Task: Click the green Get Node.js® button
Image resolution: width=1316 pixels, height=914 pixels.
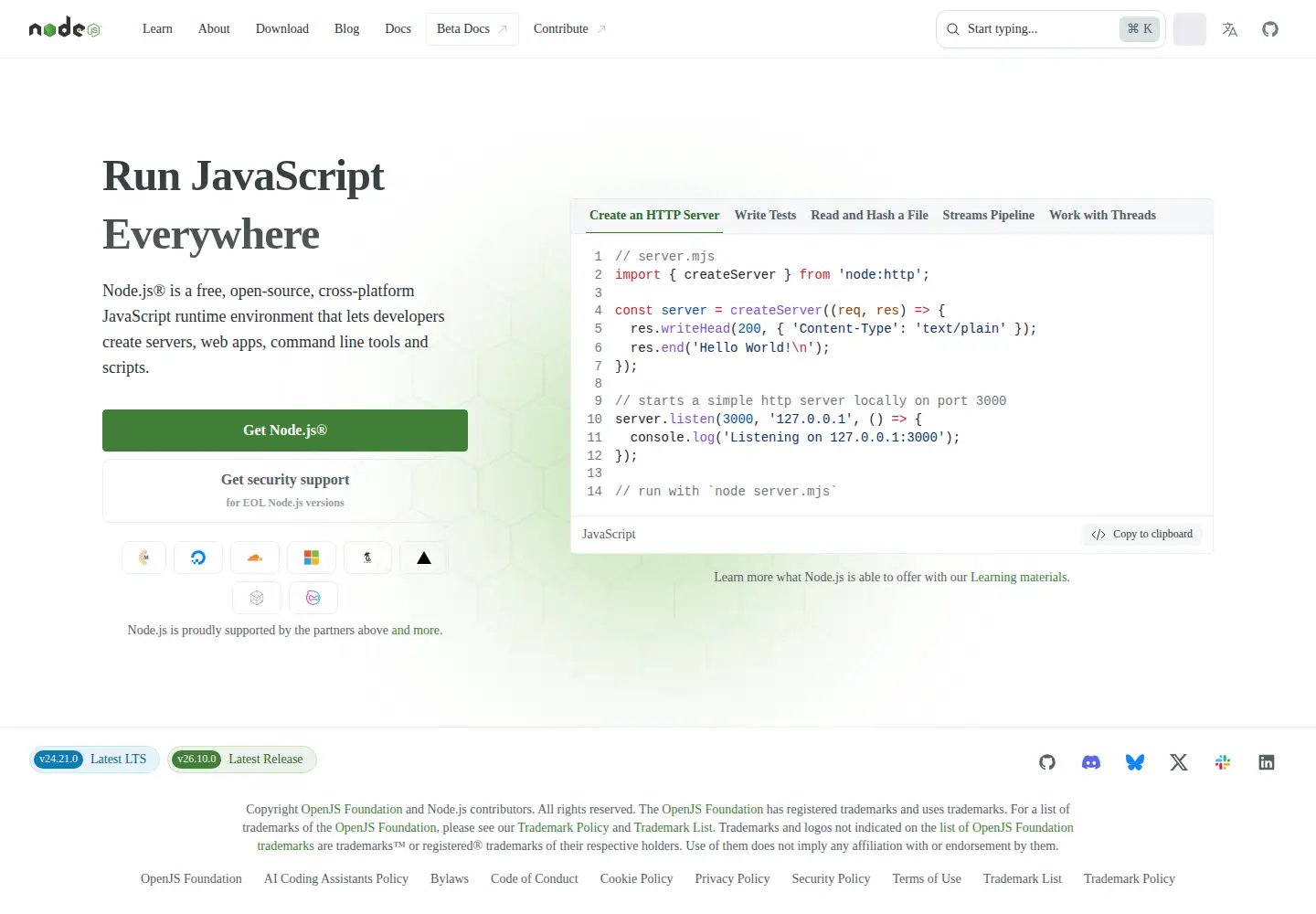Action: pyautogui.click(x=285, y=430)
